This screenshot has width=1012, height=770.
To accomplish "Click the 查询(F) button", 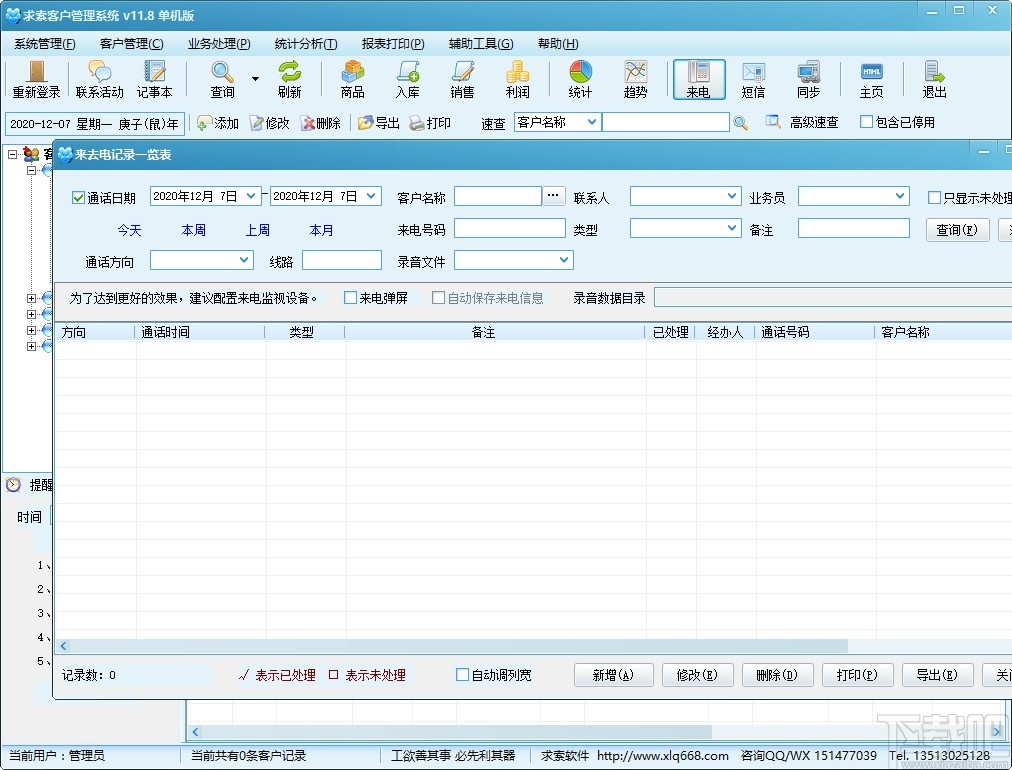I will point(956,230).
